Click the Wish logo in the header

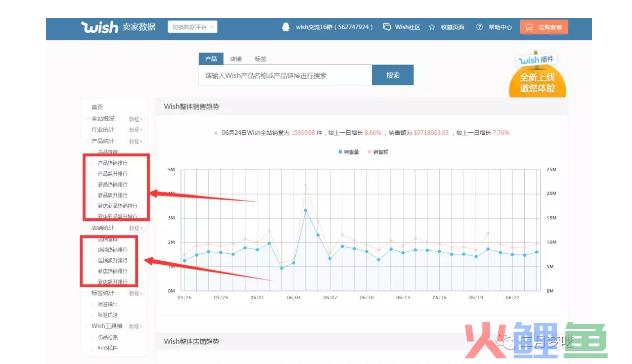point(100,27)
